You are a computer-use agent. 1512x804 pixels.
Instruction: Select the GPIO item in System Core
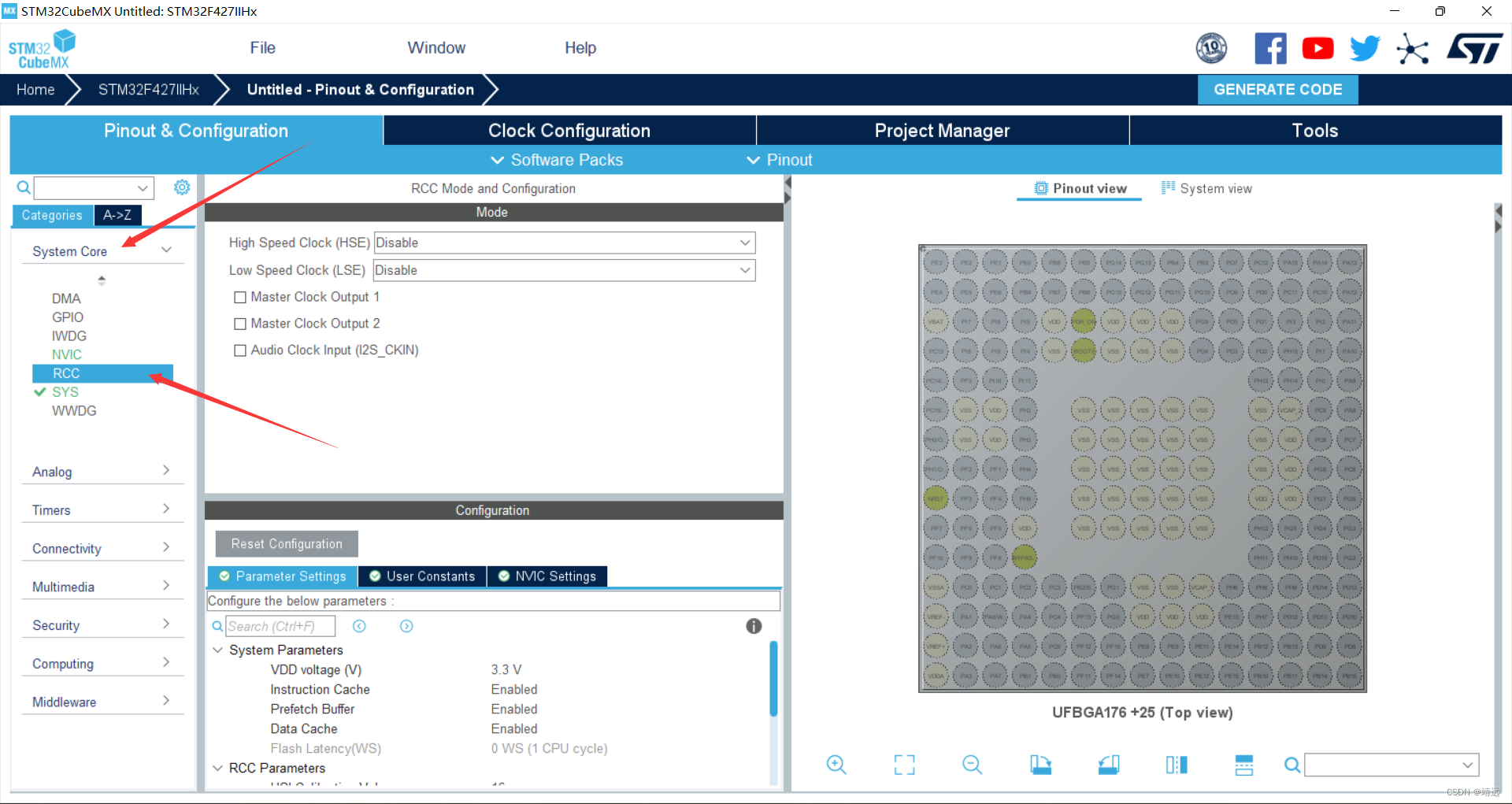tap(68, 317)
